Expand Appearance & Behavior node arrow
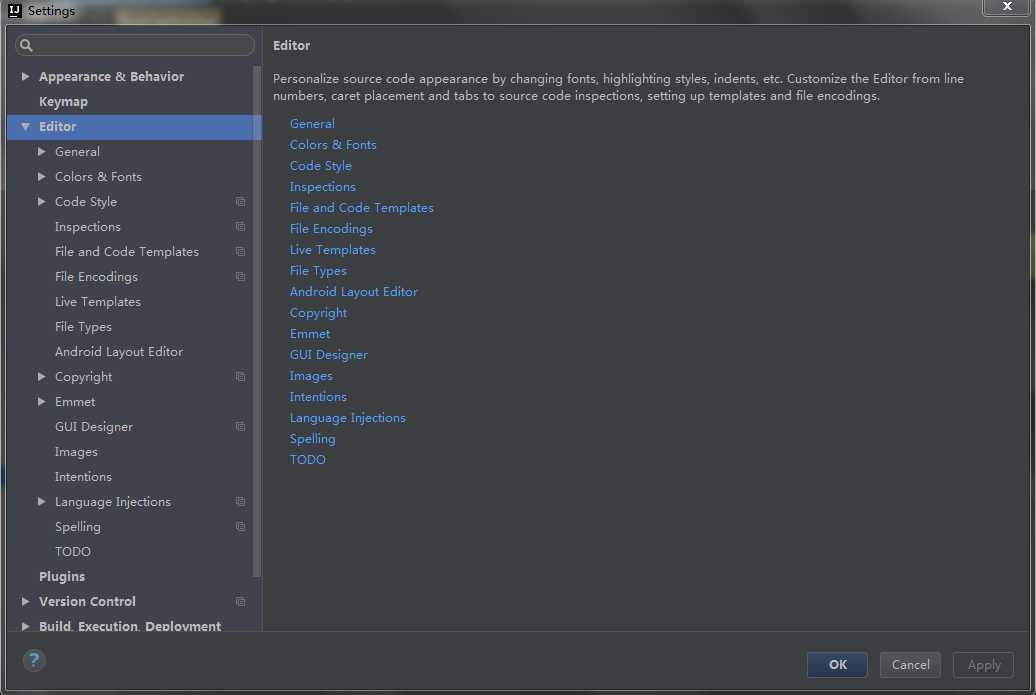Viewport: 1036px width, 695px height. (x=25, y=77)
